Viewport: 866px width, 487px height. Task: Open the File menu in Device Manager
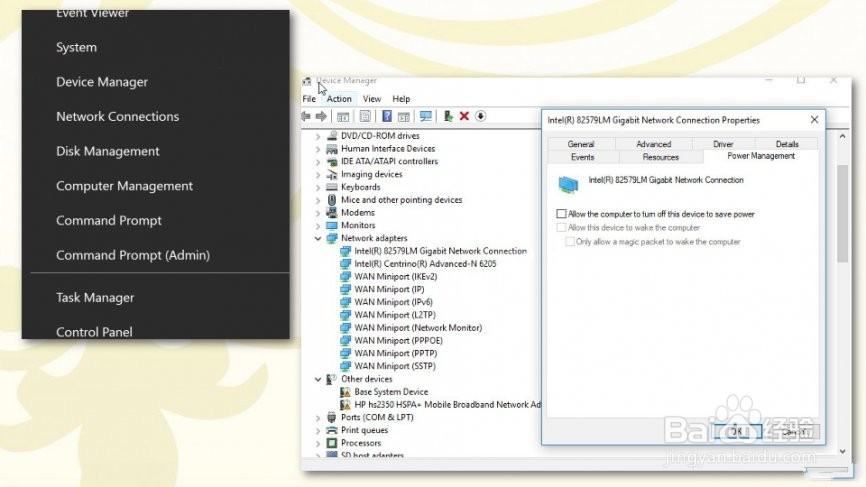pyautogui.click(x=309, y=99)
